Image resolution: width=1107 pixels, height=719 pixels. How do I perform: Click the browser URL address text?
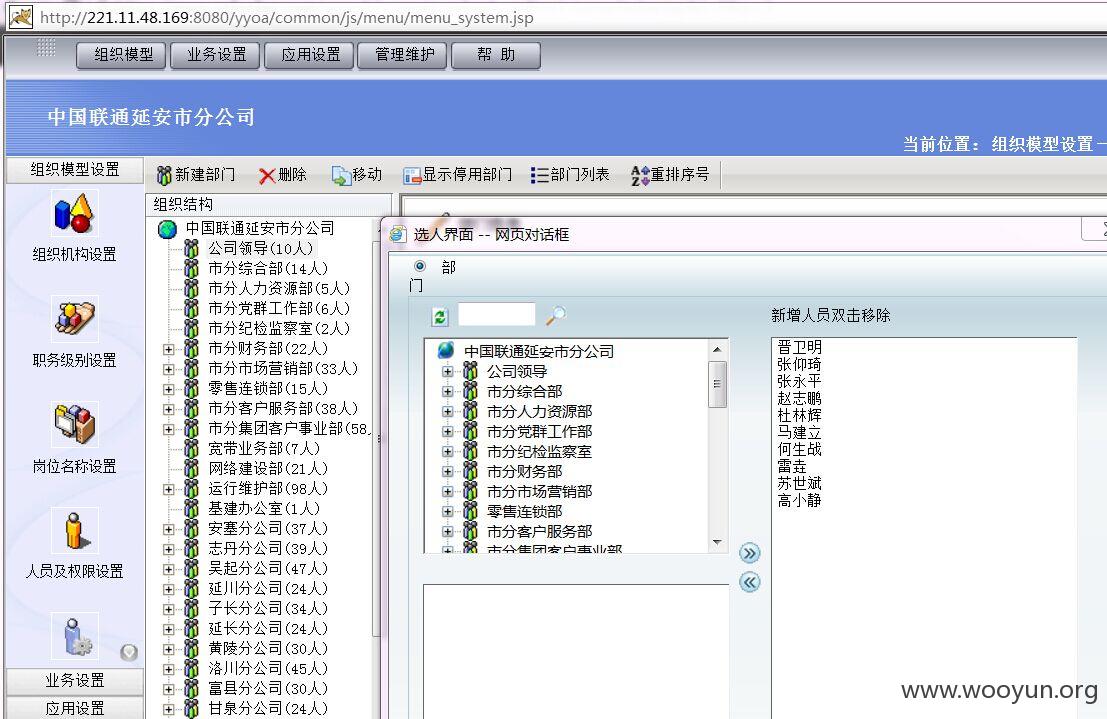287,17
